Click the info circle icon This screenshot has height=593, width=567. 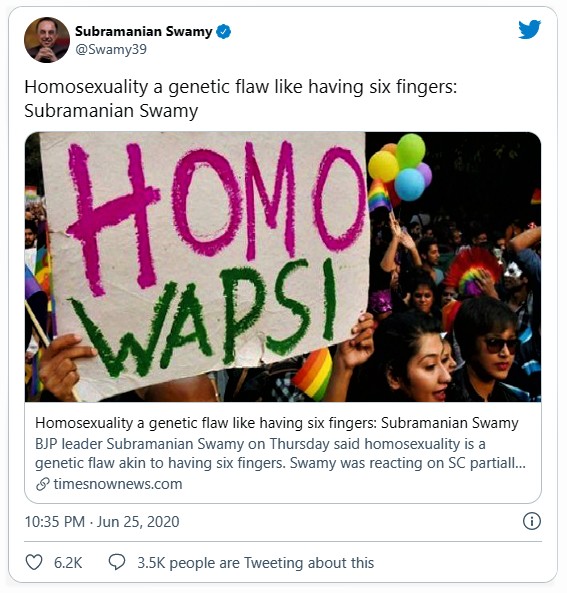click(x=531, y=521)
